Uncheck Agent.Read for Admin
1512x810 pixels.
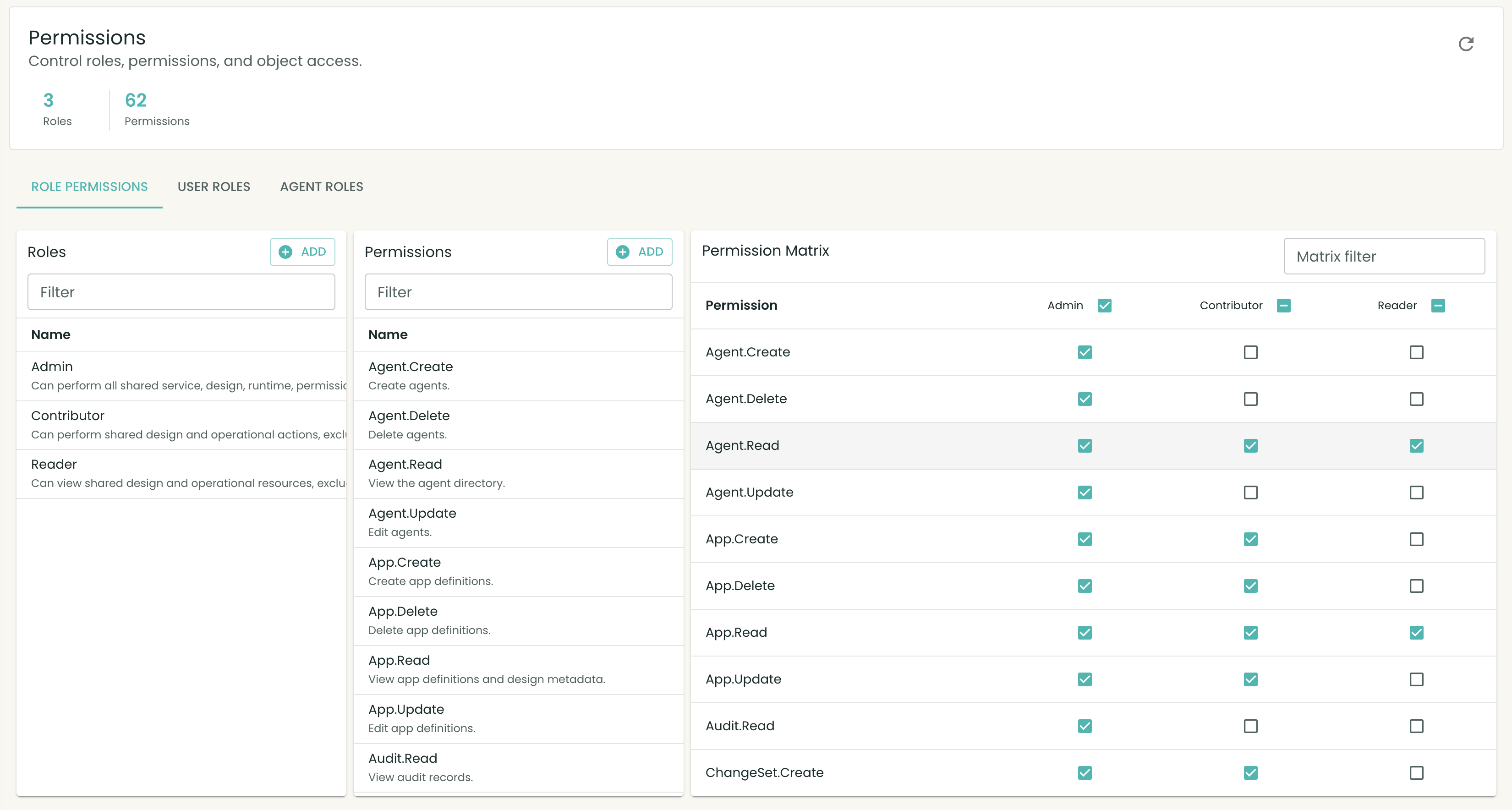coord(1085,445)
